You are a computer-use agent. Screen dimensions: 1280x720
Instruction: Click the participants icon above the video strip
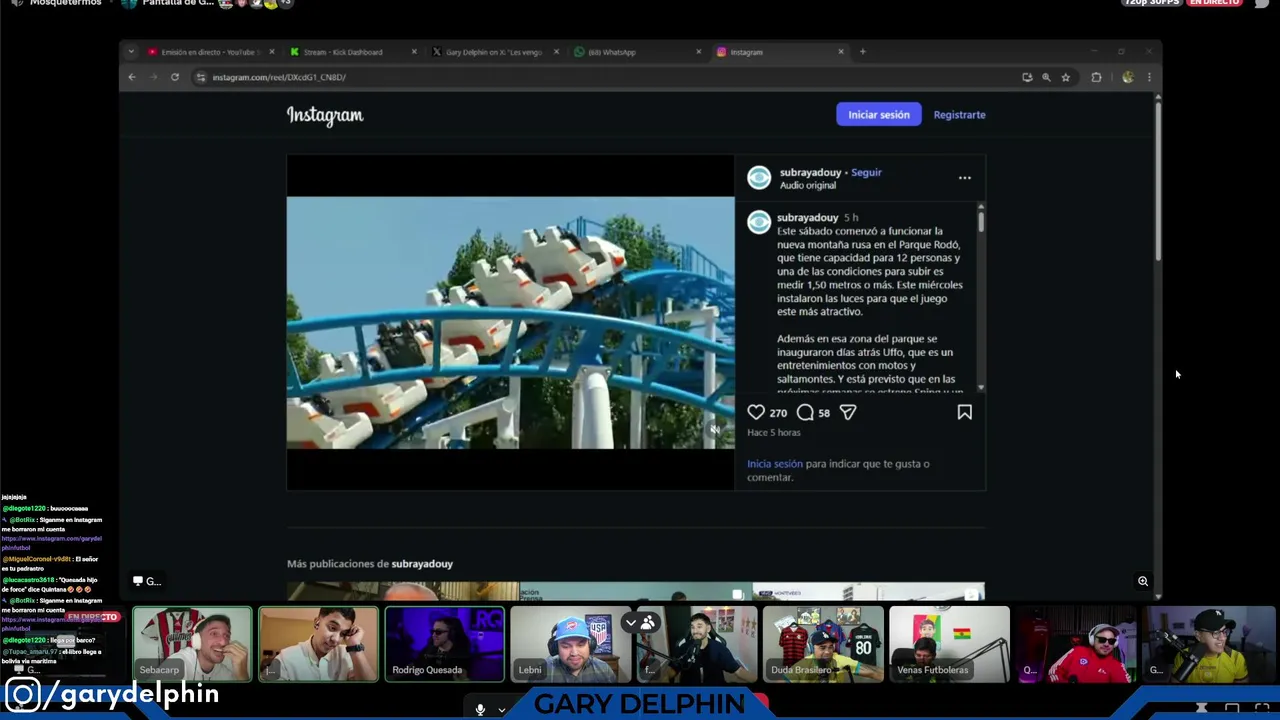click(x=648, y=623)
